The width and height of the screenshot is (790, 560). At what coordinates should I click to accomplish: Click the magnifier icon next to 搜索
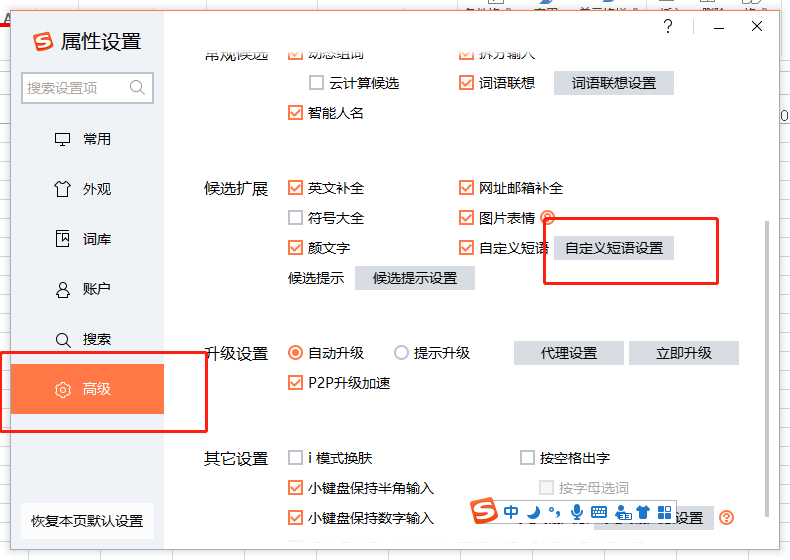62,340
